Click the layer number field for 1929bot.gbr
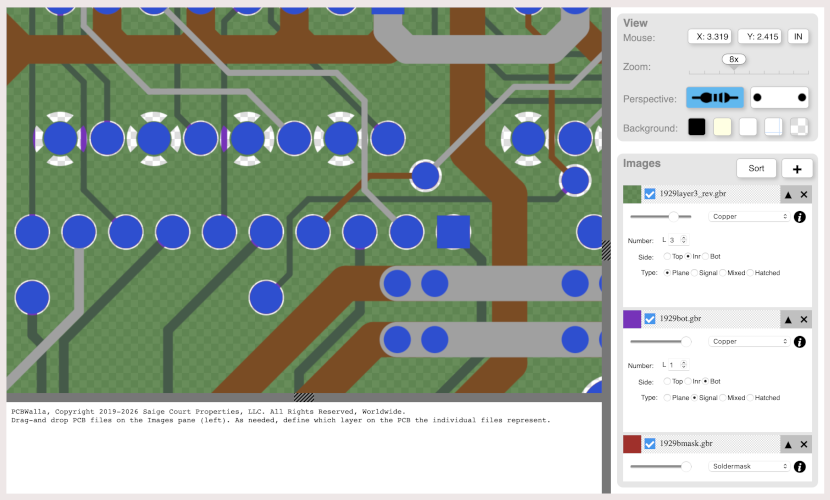Screen dimensions: 830x500 [x=672, y=365]
